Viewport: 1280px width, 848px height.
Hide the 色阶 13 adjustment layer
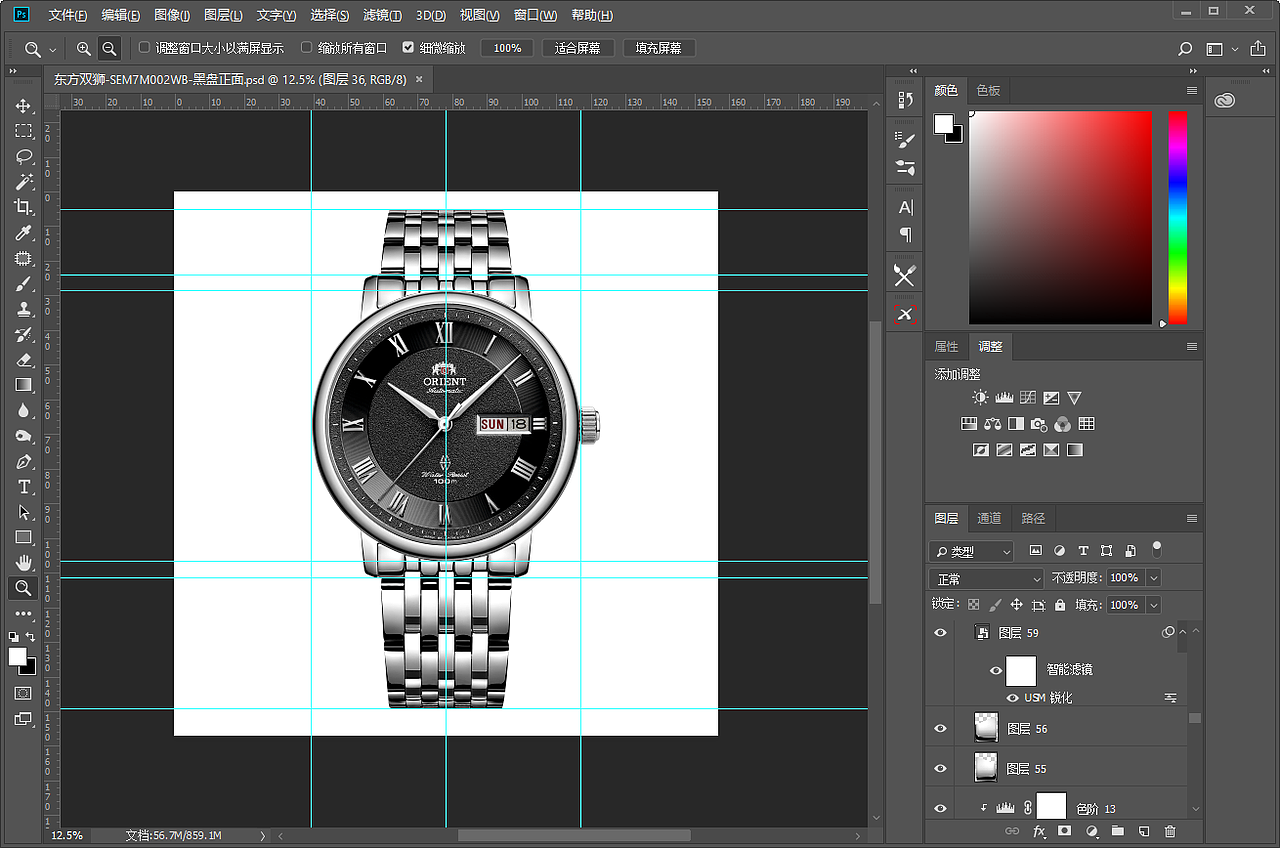pos(940,808)
